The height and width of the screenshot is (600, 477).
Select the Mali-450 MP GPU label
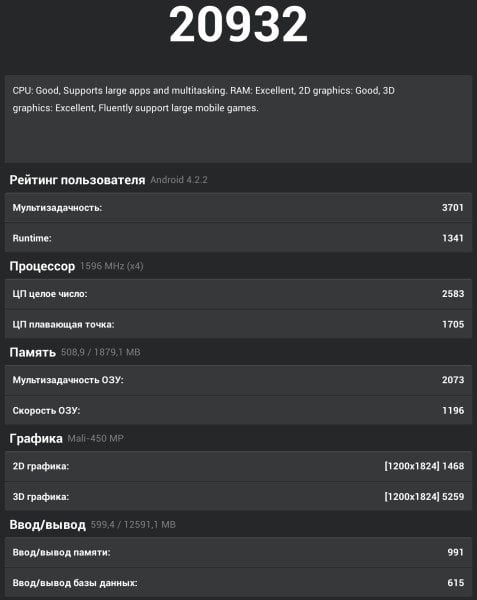tap(96, 438)
